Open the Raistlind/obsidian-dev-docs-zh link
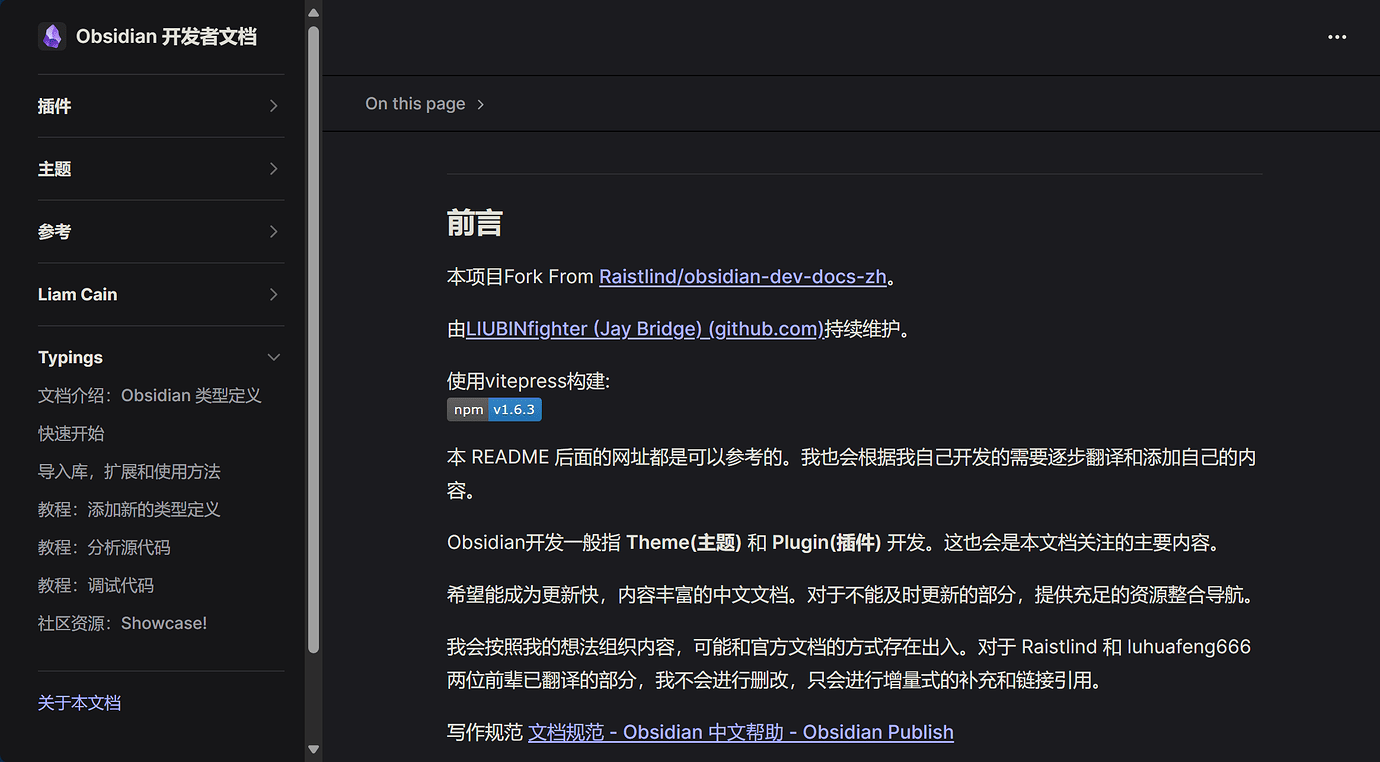 point(742,276)
